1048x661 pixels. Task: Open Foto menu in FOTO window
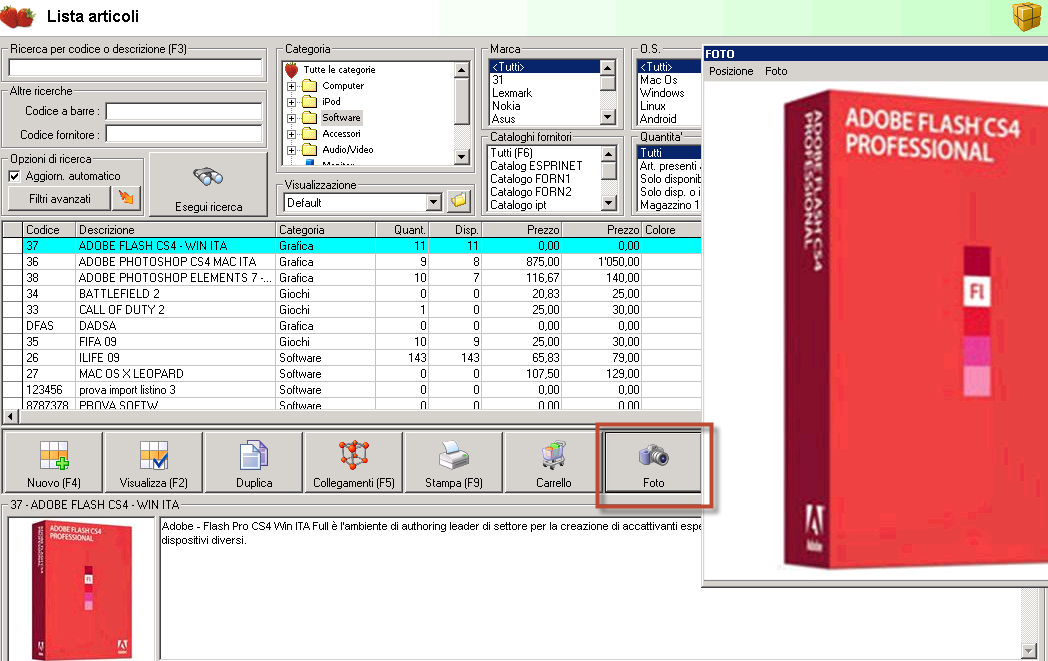(776, 71)
